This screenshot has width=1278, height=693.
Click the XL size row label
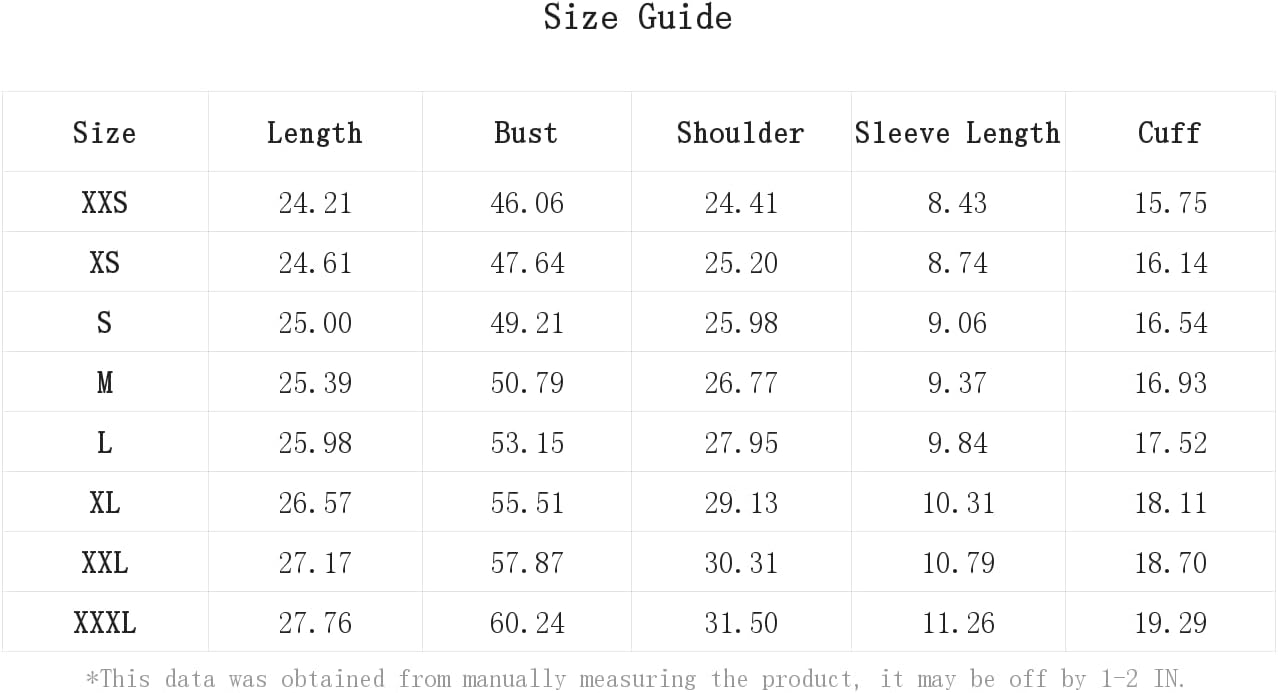pos(104,503)
